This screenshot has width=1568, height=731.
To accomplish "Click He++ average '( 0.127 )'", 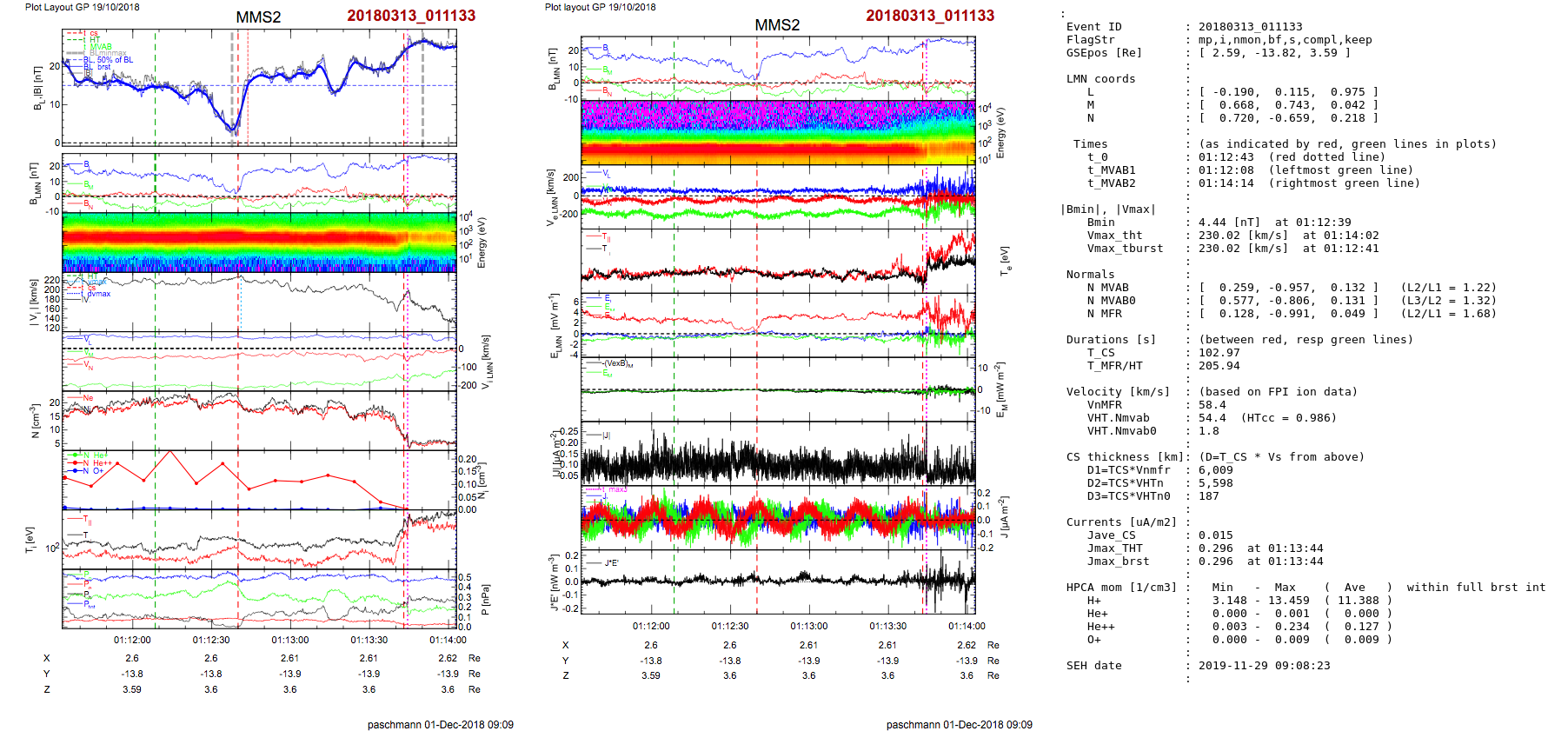I will [1359, 627].
